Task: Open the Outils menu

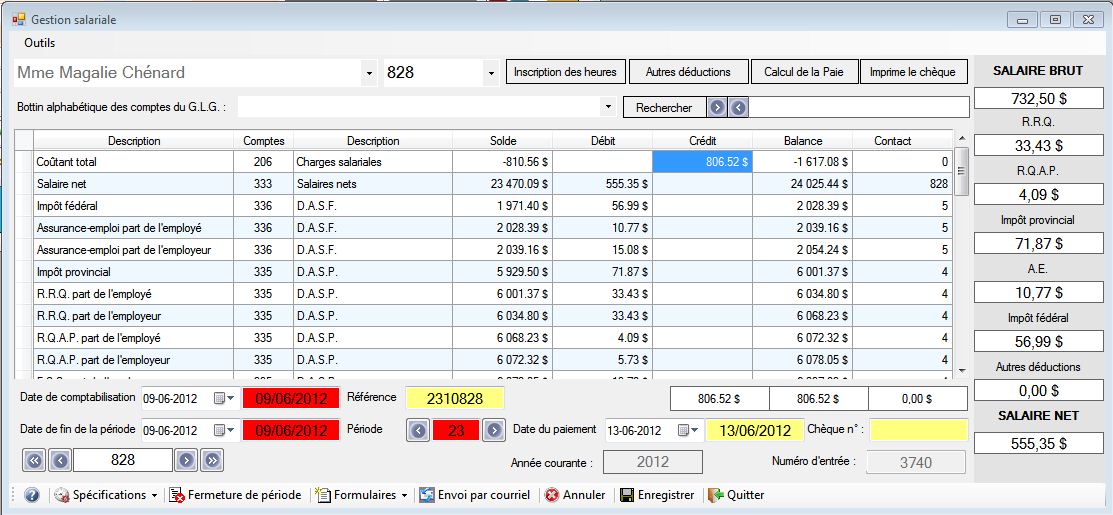Action: coord(40,43)
